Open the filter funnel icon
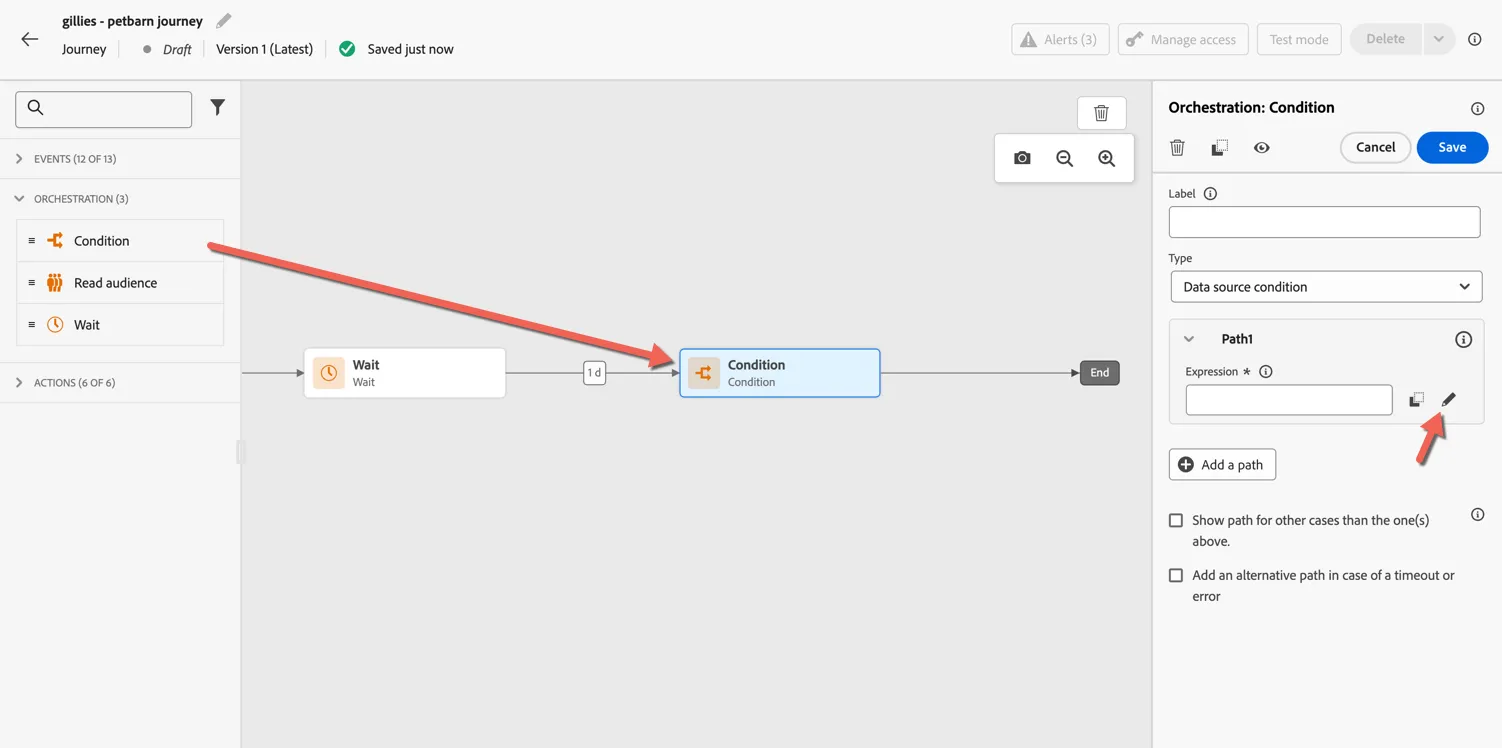The image size is (1502, 748). click(217, 107)
